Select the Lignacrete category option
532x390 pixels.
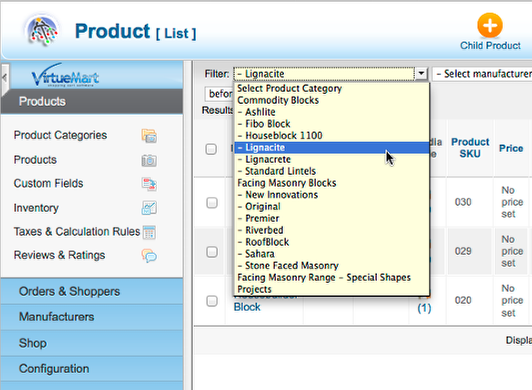point(332,160)
